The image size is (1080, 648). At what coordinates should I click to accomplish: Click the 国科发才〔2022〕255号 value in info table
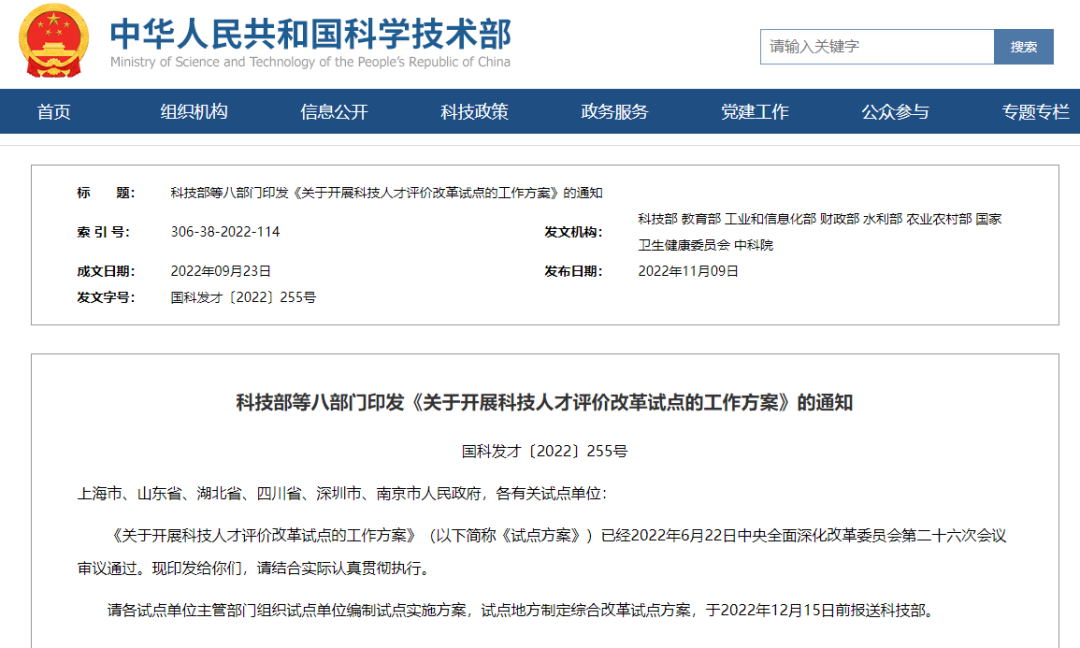click(x=243, y=297)
